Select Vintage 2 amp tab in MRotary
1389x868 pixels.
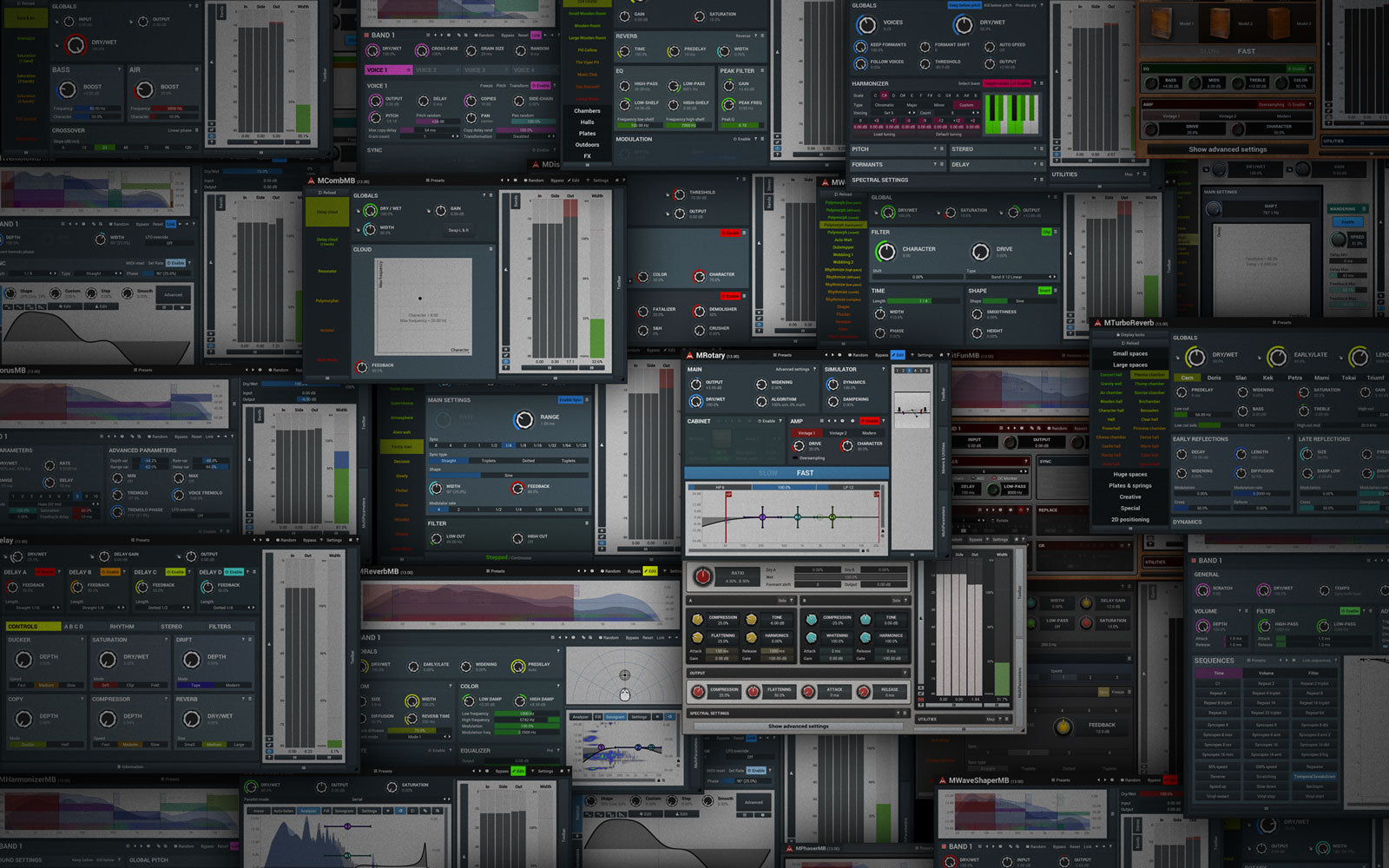coord(838,432)
